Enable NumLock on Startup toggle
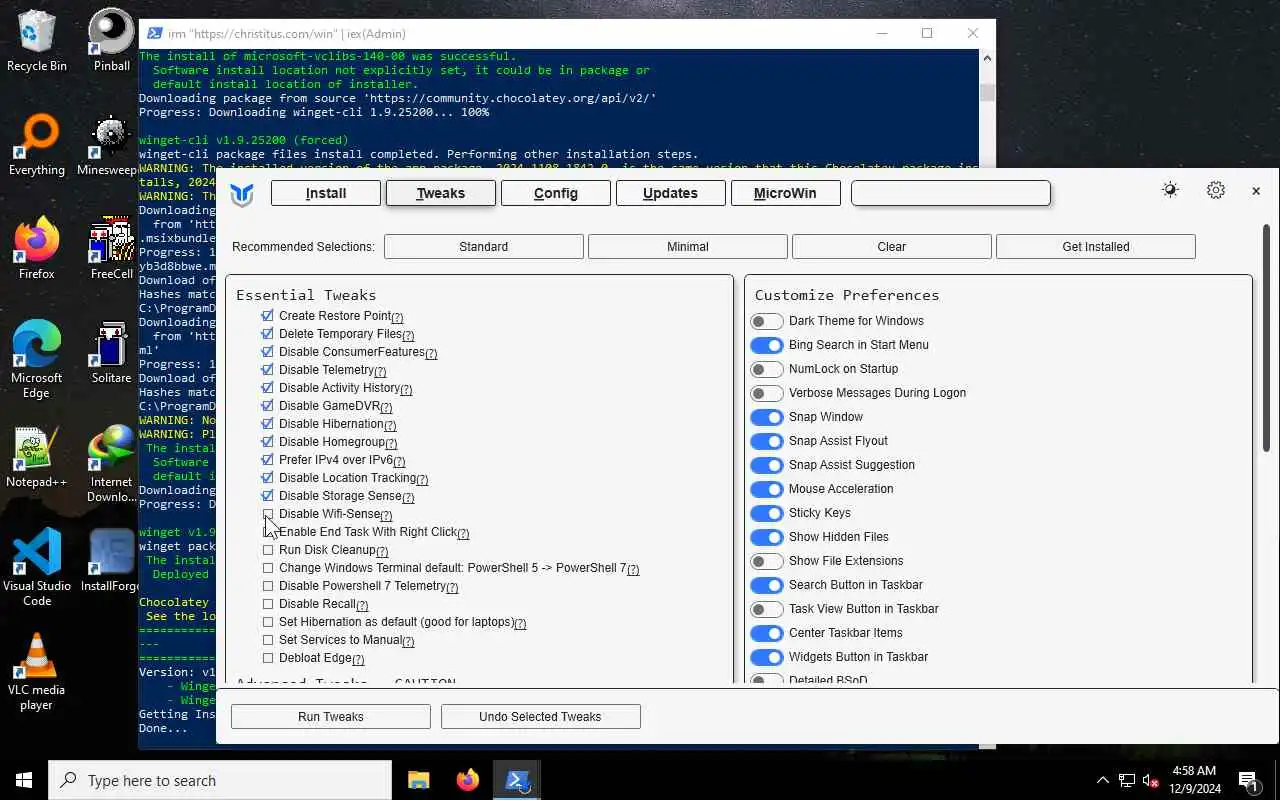 pyautogui.click(x=767, y=369)
